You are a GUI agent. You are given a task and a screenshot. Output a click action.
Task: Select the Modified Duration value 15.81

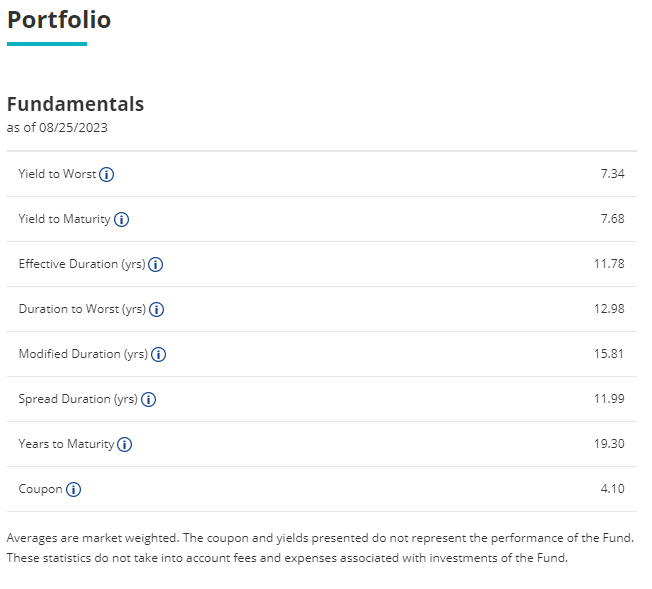click(609, 354)
